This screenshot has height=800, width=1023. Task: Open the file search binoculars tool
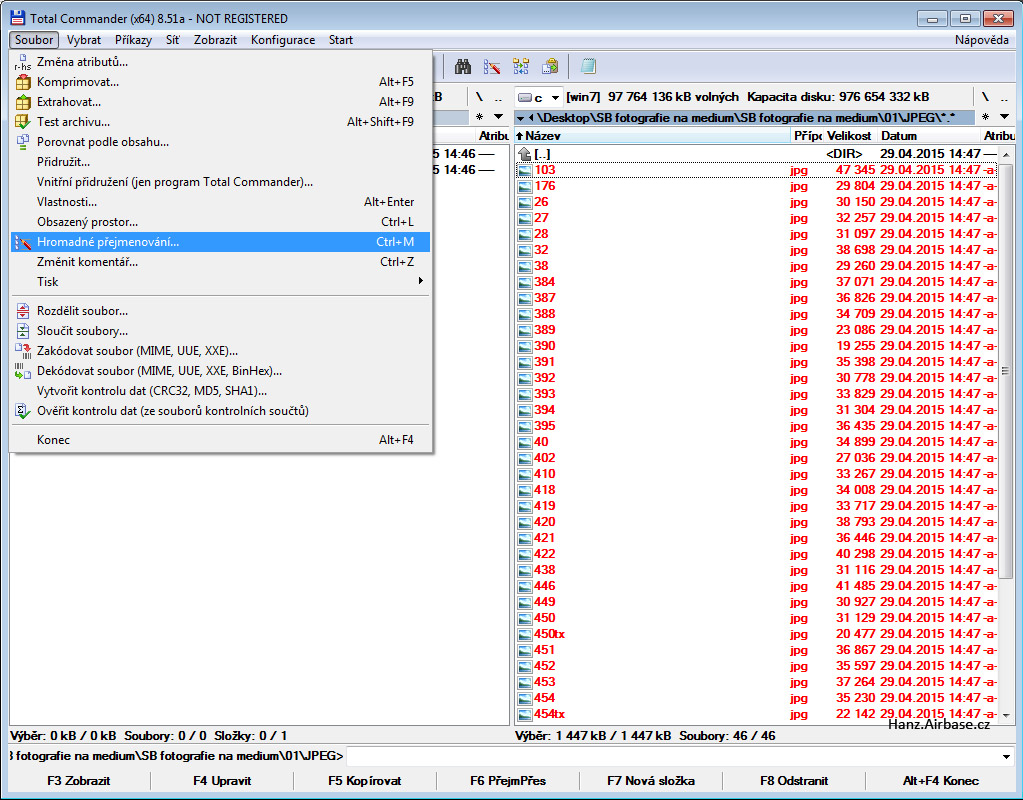tap(463, 67)
